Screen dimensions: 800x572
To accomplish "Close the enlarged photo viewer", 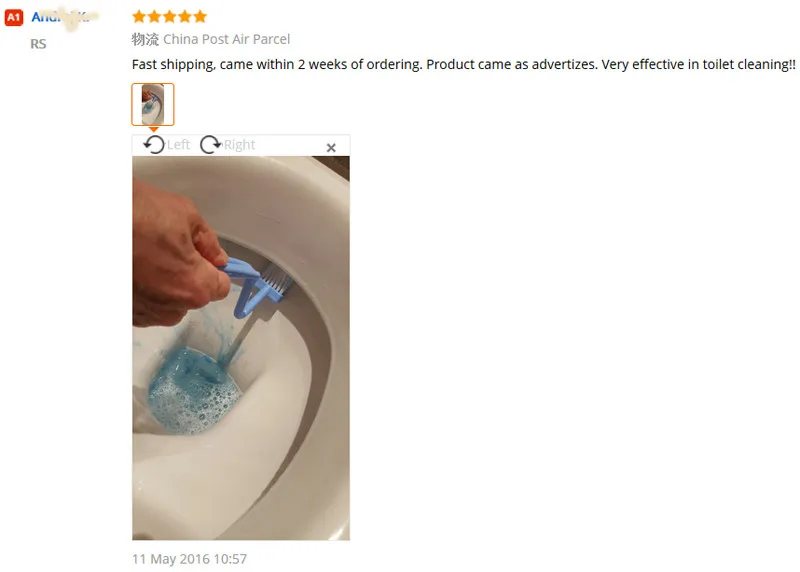I will pyautogui.click(x=331, y=147).
